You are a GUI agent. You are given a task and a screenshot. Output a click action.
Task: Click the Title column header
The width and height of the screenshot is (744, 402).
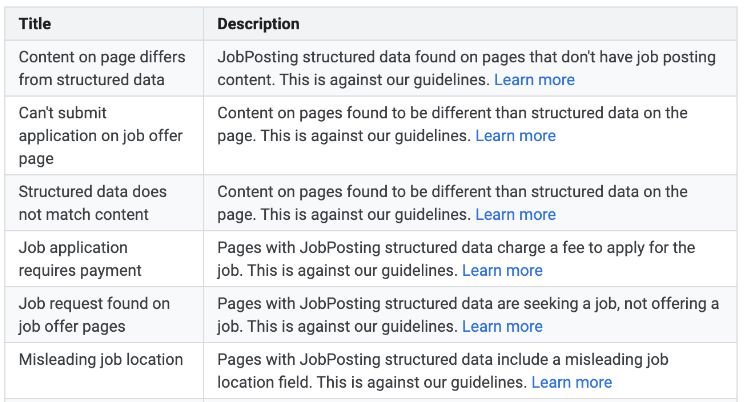35,24
